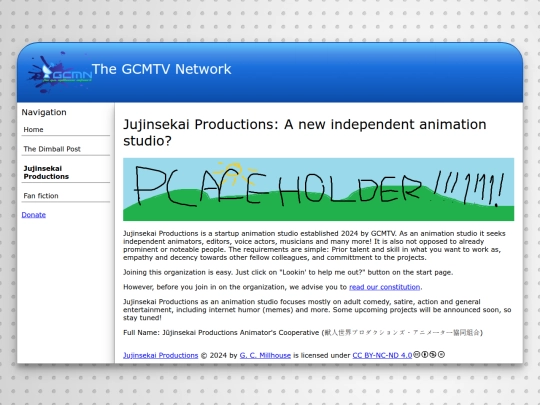540x405 pixels.
Task: Click 'The GCMTV Network' header title
Action: tap(162, 69)
